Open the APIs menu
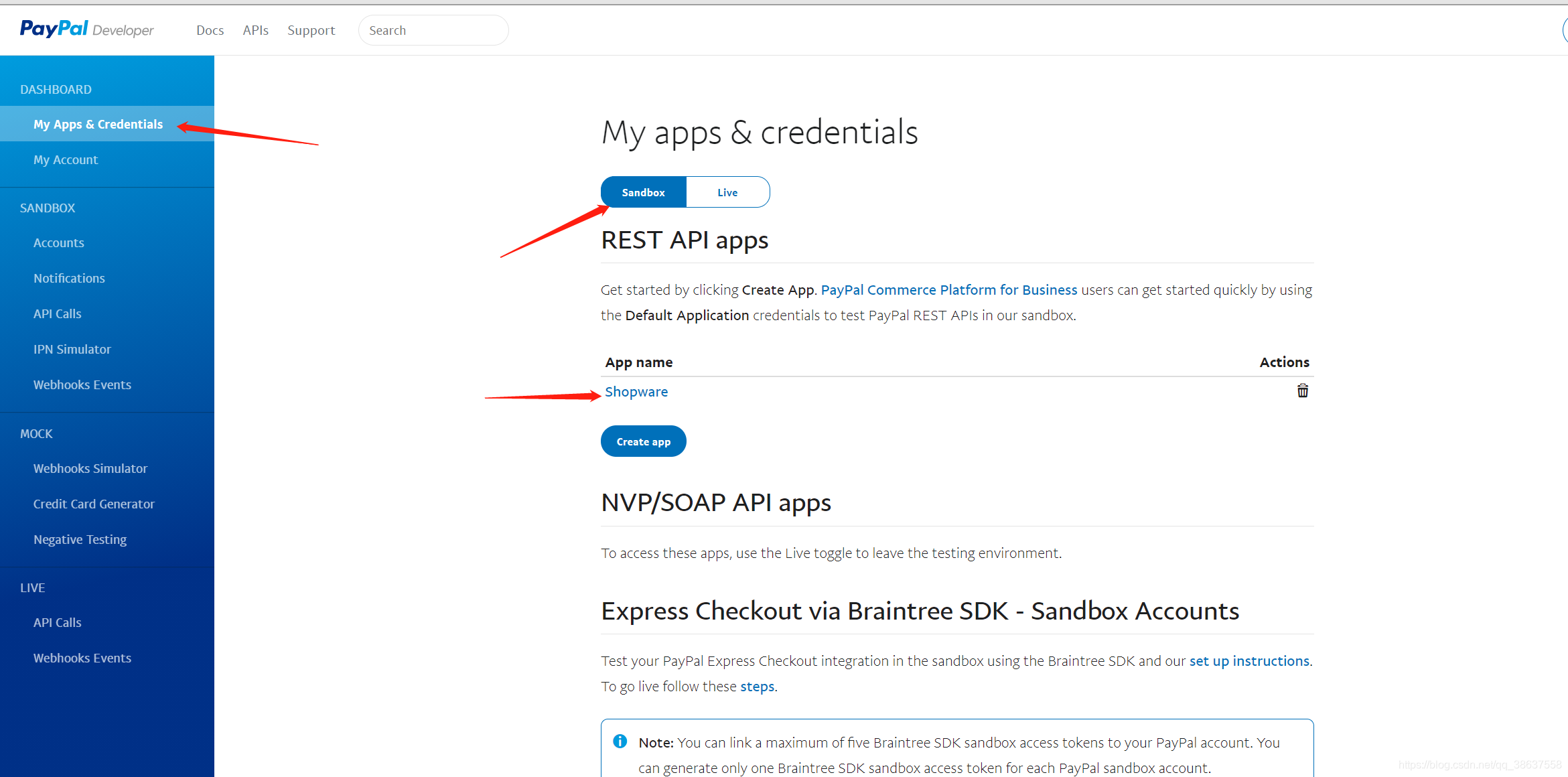 click(x=255, y=30)
